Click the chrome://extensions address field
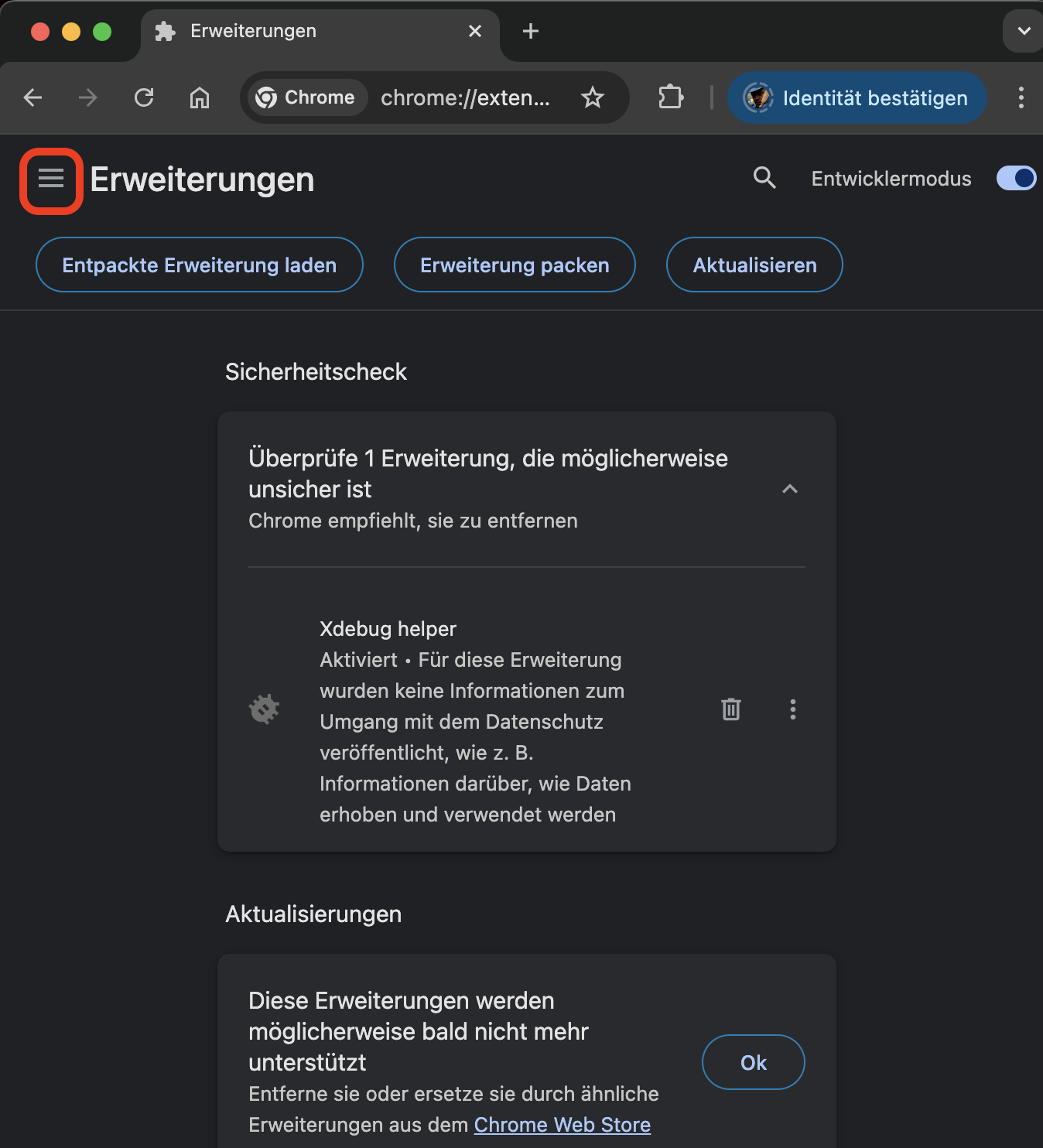The height and width of the screenshot is (1148, 1043). click(466, 97)
